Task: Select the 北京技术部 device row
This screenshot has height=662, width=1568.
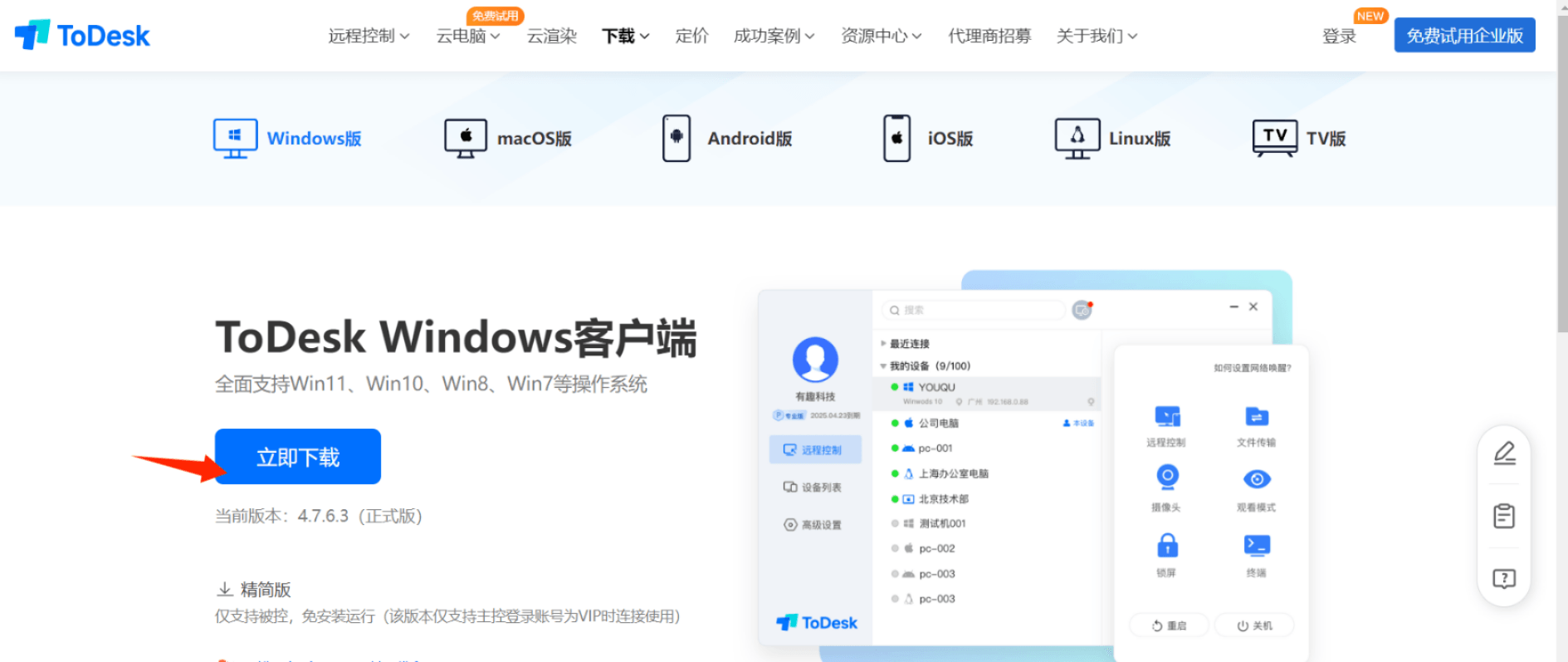Action: pos(987,499)
